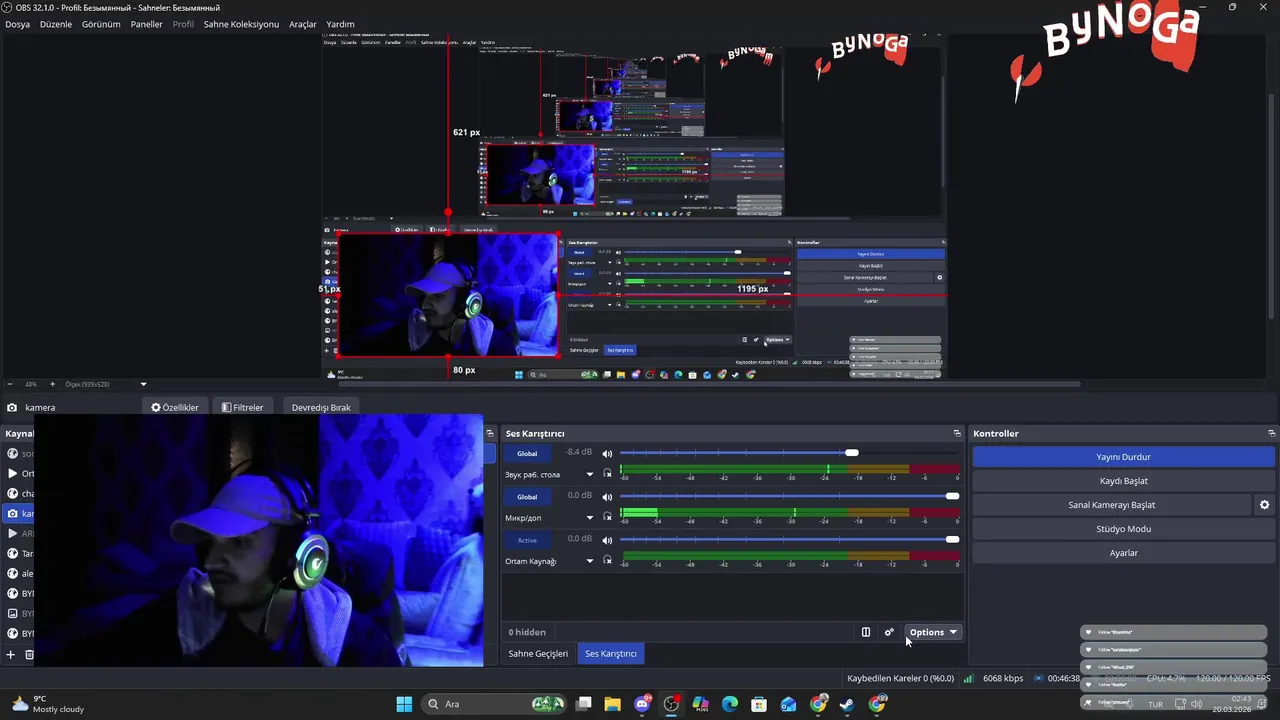Select the cha browser source row
This screenshot has height=720, width=1280.
click(x=18, y=494)
